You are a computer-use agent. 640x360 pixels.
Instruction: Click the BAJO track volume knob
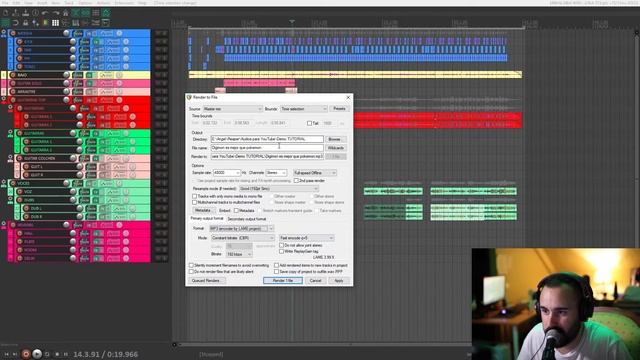pos(66,75)
